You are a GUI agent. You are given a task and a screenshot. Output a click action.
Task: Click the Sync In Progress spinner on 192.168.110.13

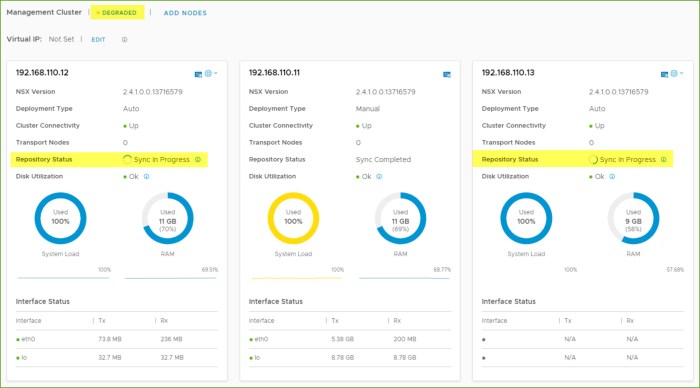(x=593, y=159)
